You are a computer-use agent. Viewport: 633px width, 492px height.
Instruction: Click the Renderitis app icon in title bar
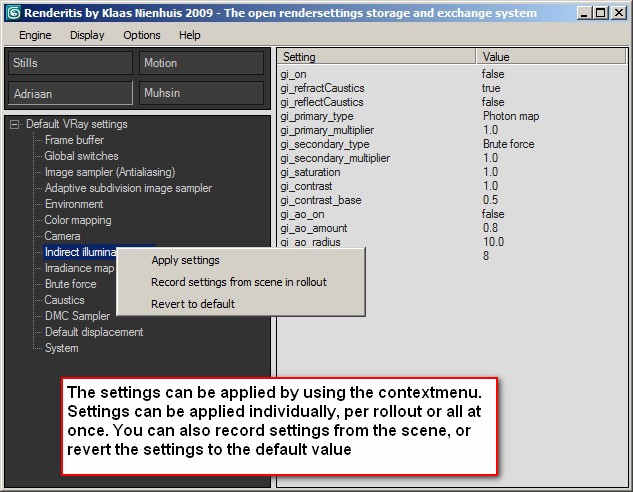tap(13, 13)
